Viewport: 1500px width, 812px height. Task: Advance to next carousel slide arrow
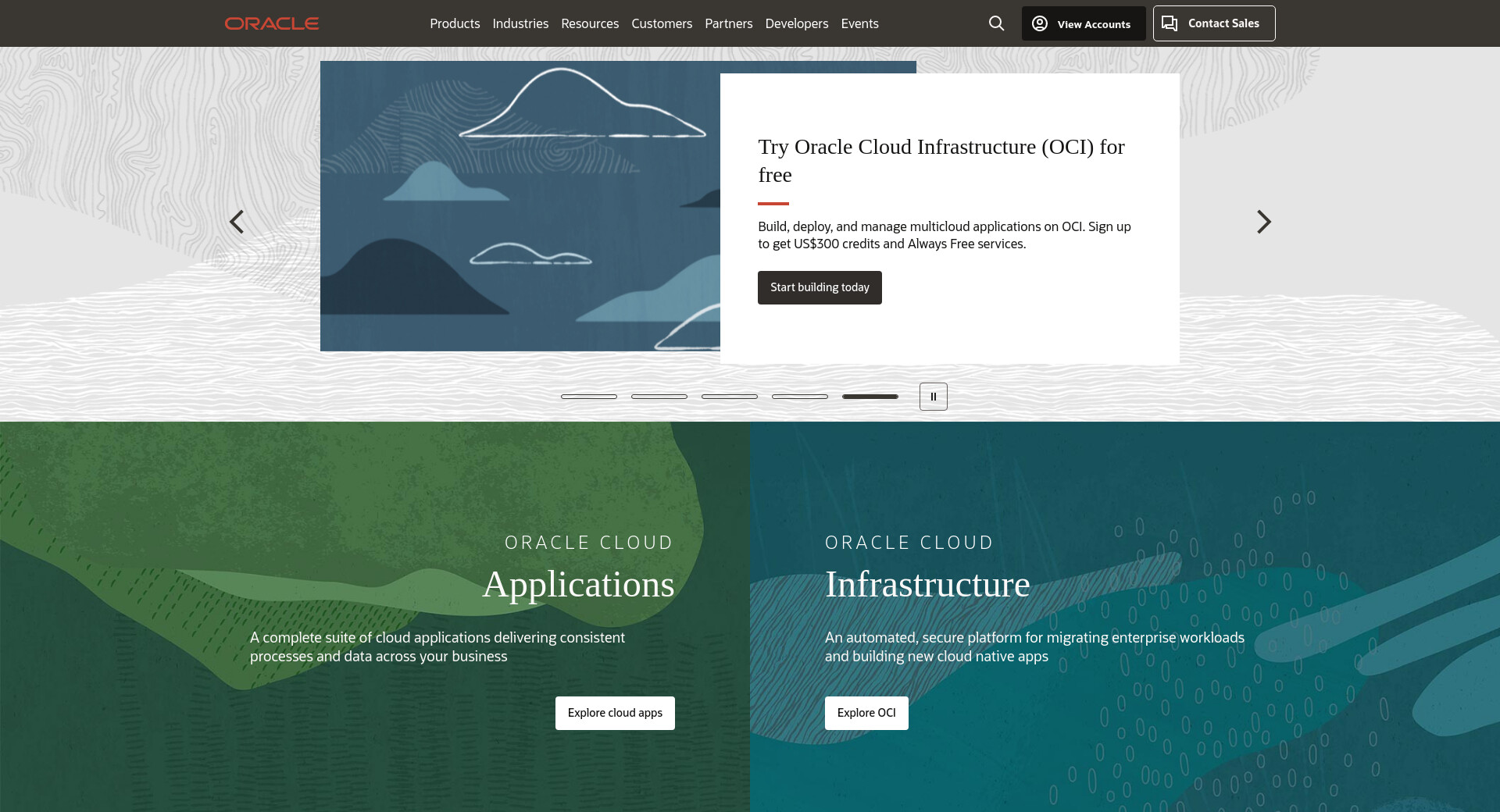click(x=1263, y=222)
